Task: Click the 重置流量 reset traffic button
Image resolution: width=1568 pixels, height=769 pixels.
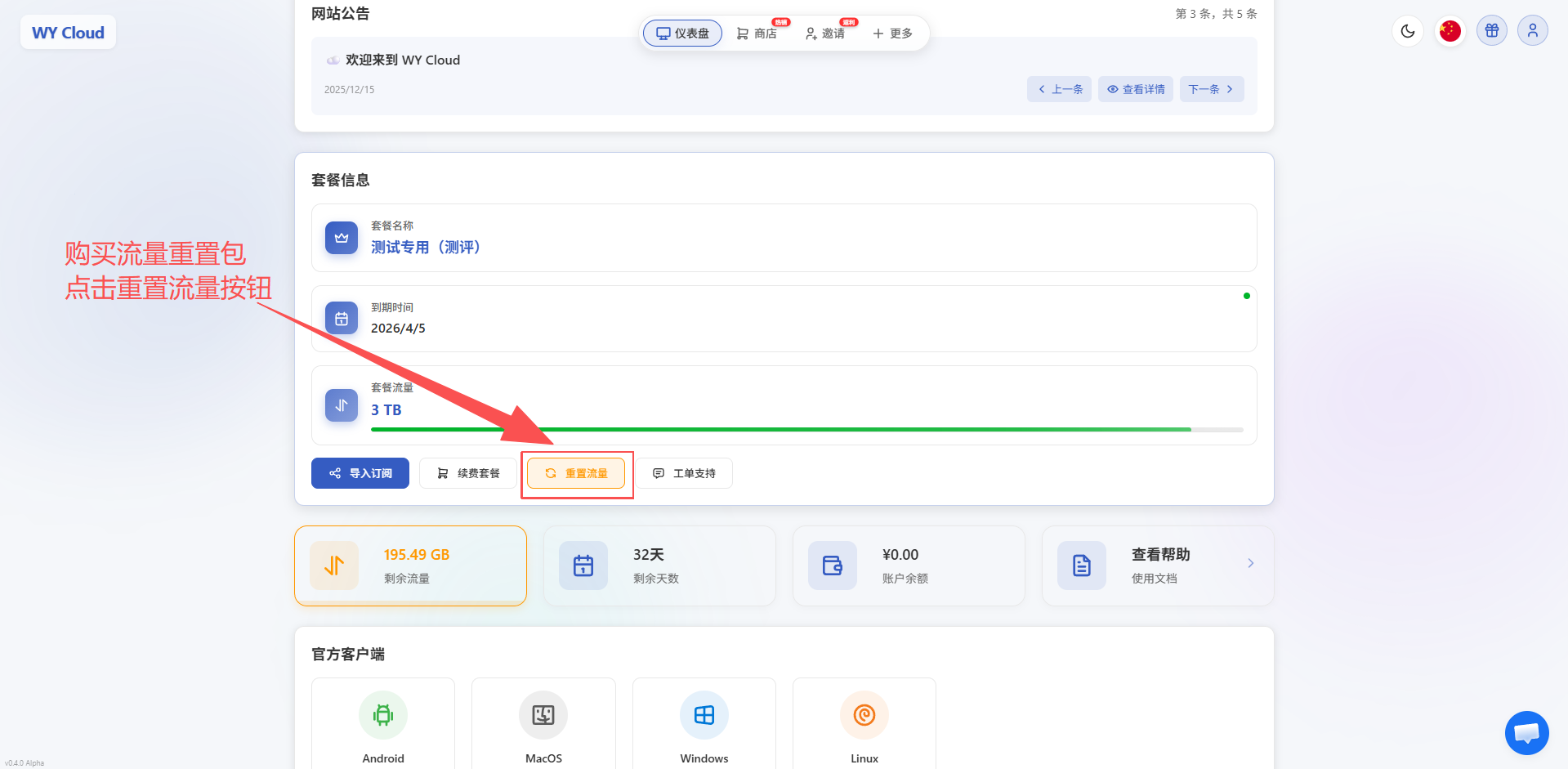Action: tap(576, 473)
